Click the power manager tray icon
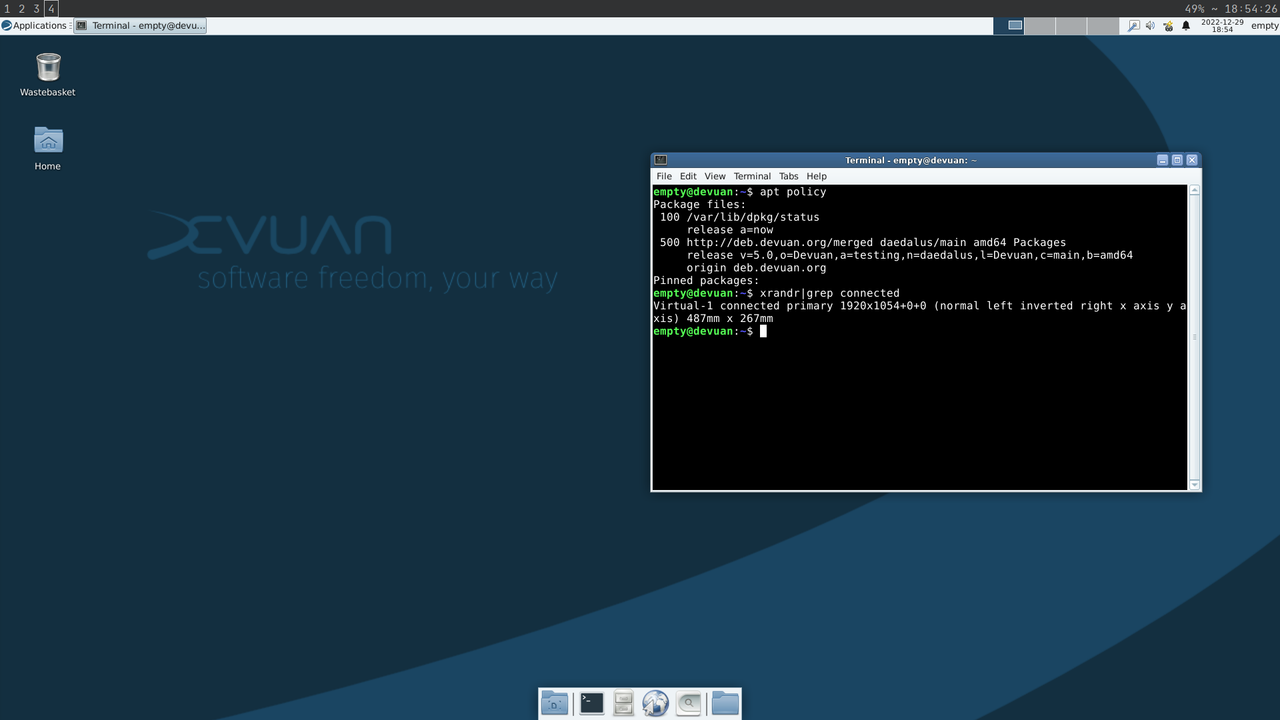This screenshot has height=720, width=1280. [x=1168, y=26]
